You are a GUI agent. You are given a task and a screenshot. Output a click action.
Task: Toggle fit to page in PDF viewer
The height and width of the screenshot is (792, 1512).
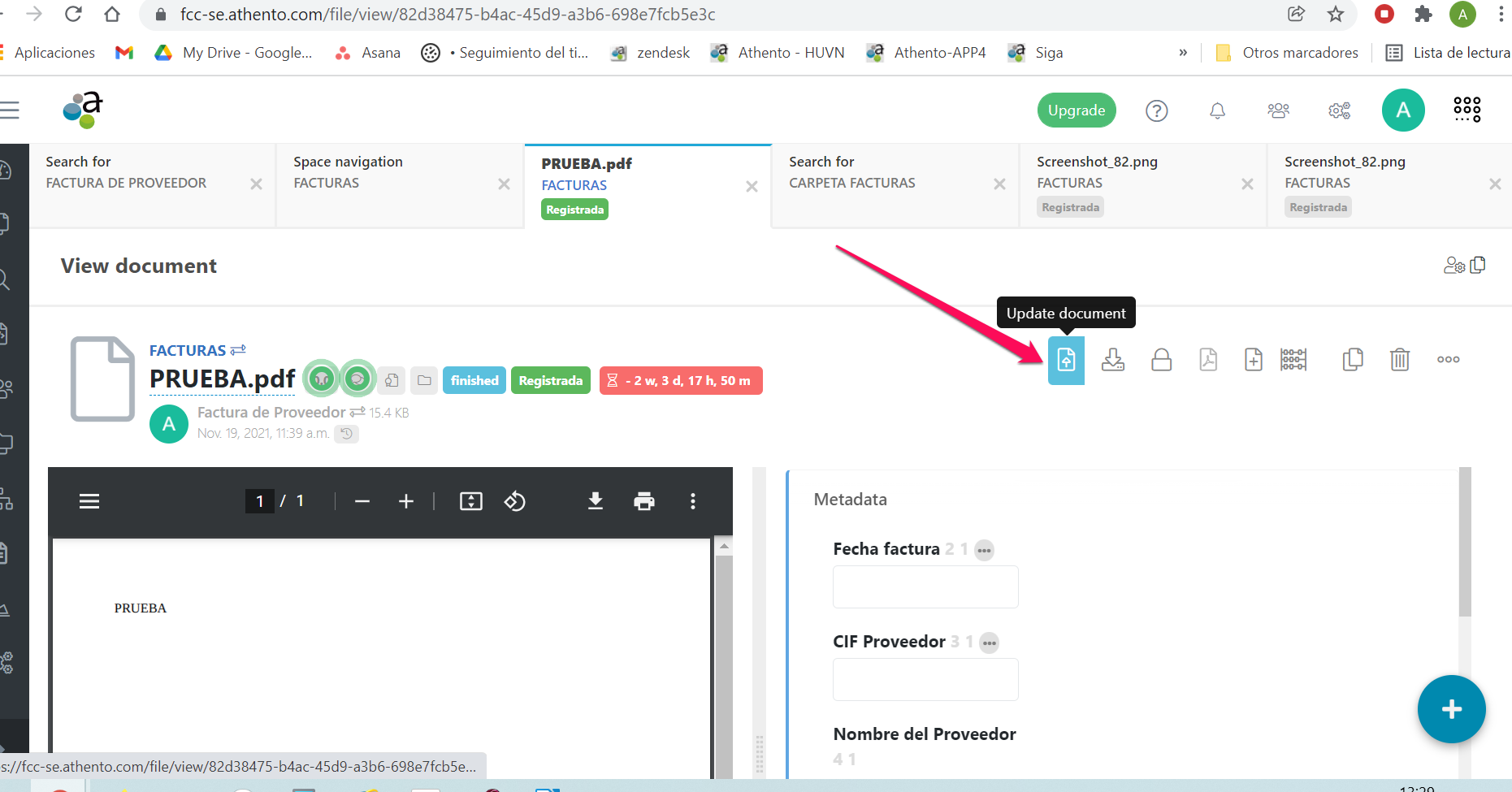tap(470, 501)
